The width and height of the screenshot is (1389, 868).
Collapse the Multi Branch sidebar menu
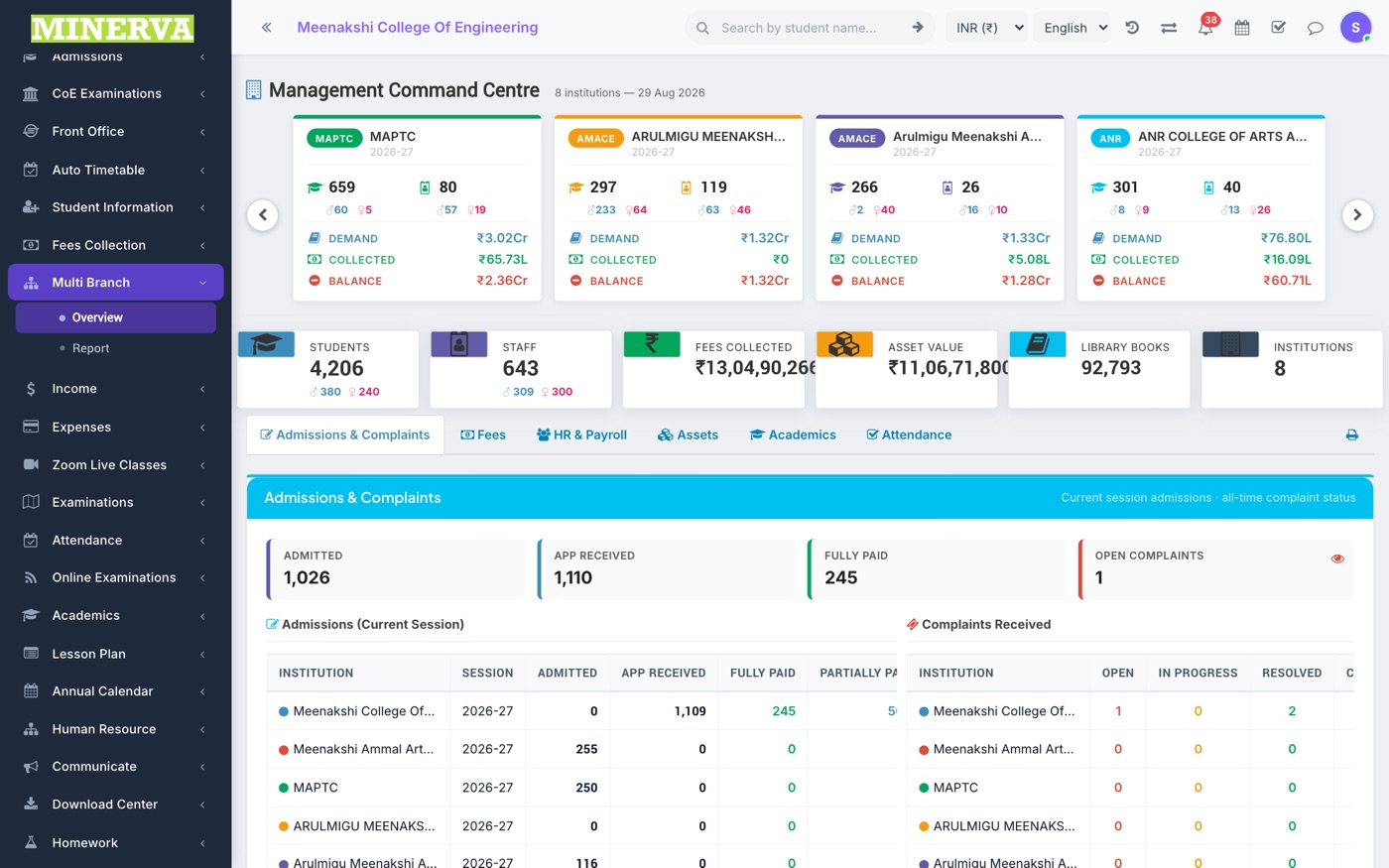click(x=115, y=283)
